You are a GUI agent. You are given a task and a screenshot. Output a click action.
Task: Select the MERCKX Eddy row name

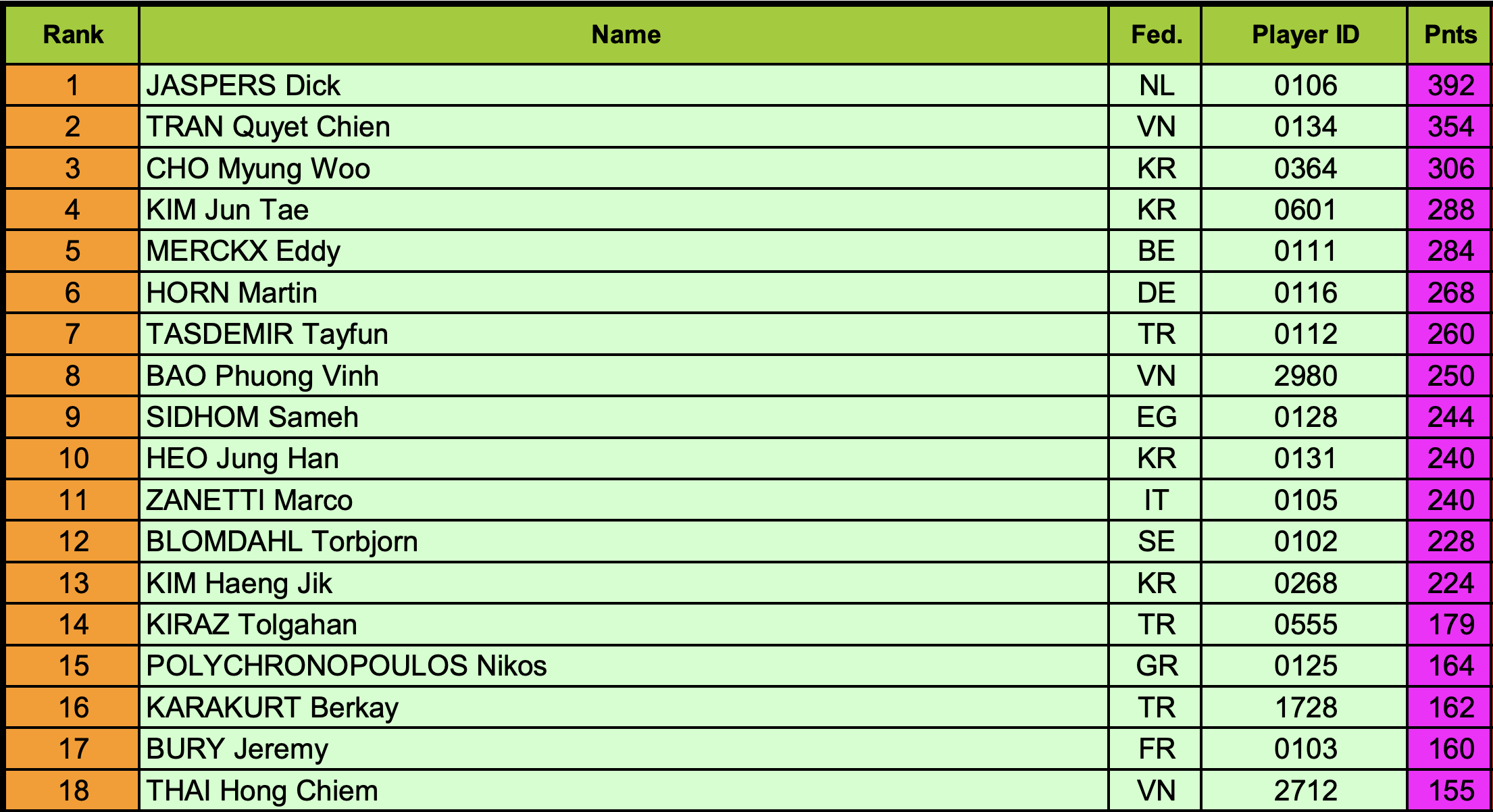pos(624,251)
